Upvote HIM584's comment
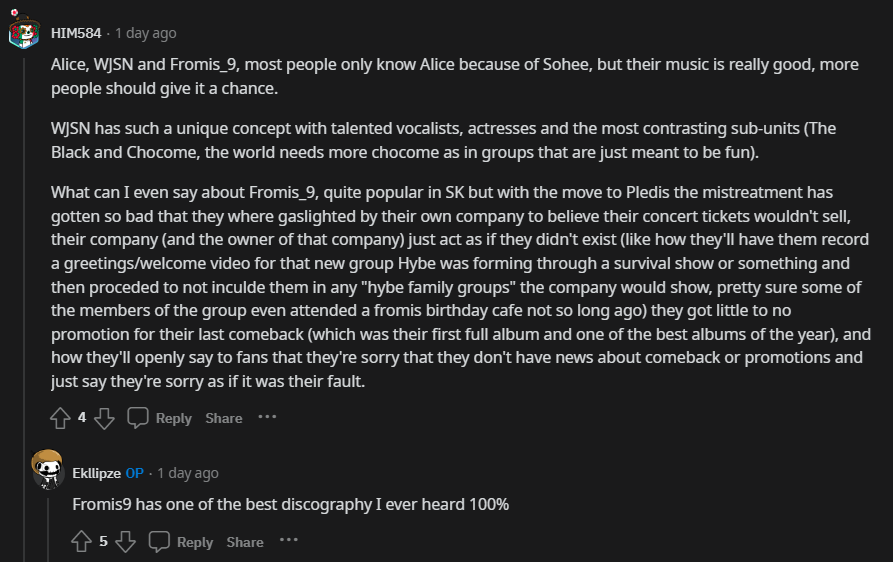This screenshot has width=893, height=562. pyautogui.click(x=60, y=418)
